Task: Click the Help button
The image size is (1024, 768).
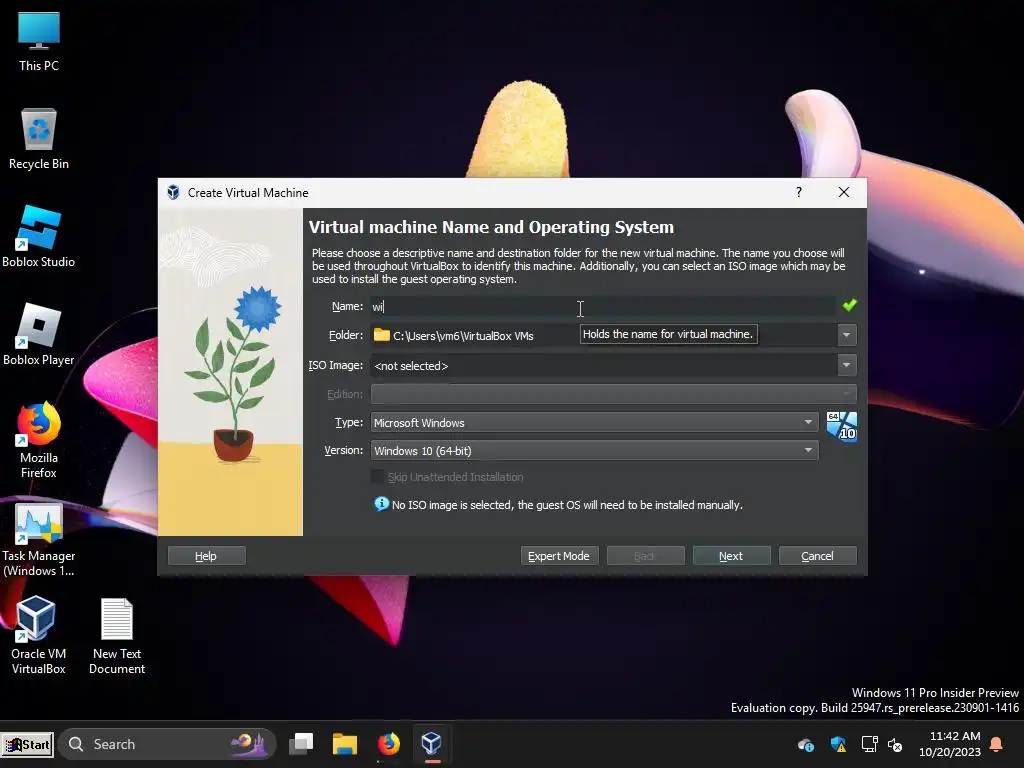Action: click(x=206, y=556)
